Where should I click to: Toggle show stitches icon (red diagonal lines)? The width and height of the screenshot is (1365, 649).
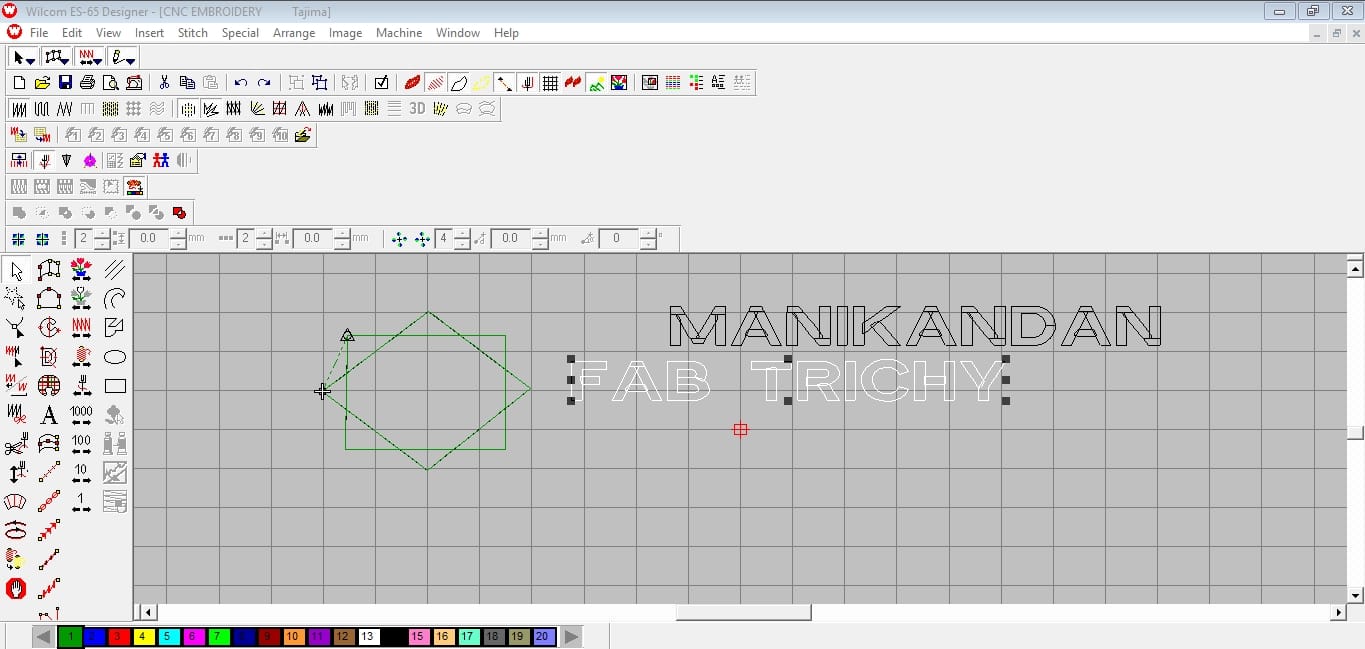click(435, 83)
